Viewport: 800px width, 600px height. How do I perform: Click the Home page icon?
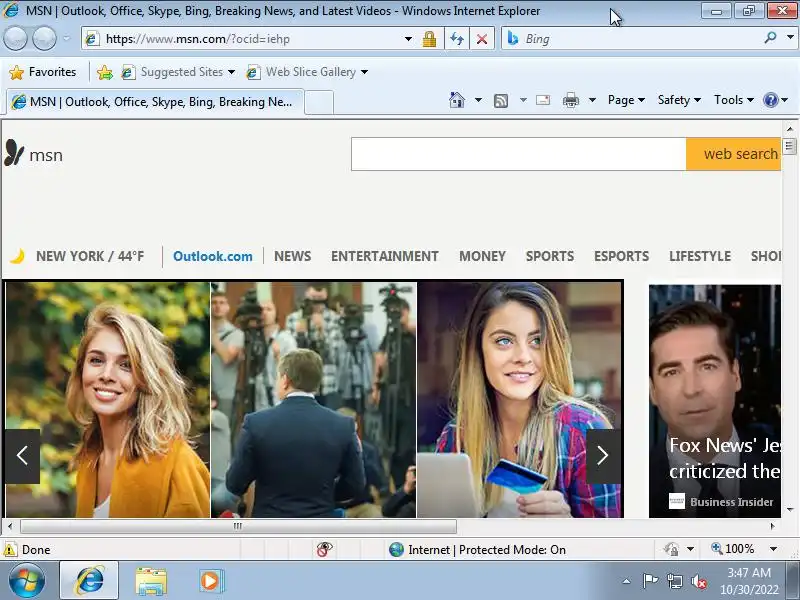click(457, 100)
